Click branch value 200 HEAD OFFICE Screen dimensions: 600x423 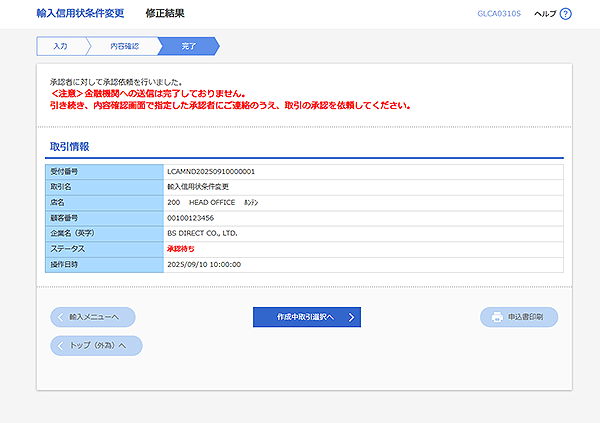212,203
